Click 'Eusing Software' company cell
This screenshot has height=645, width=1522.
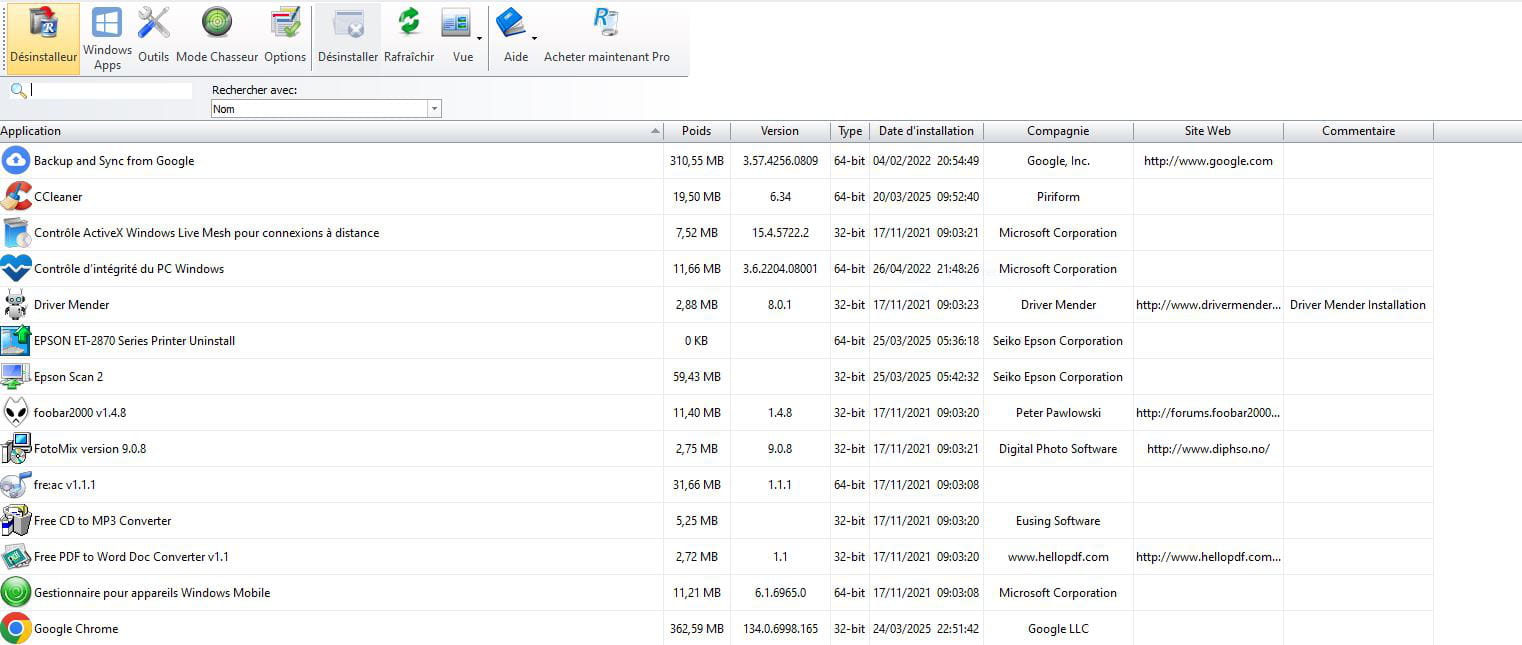(1058, 521)
